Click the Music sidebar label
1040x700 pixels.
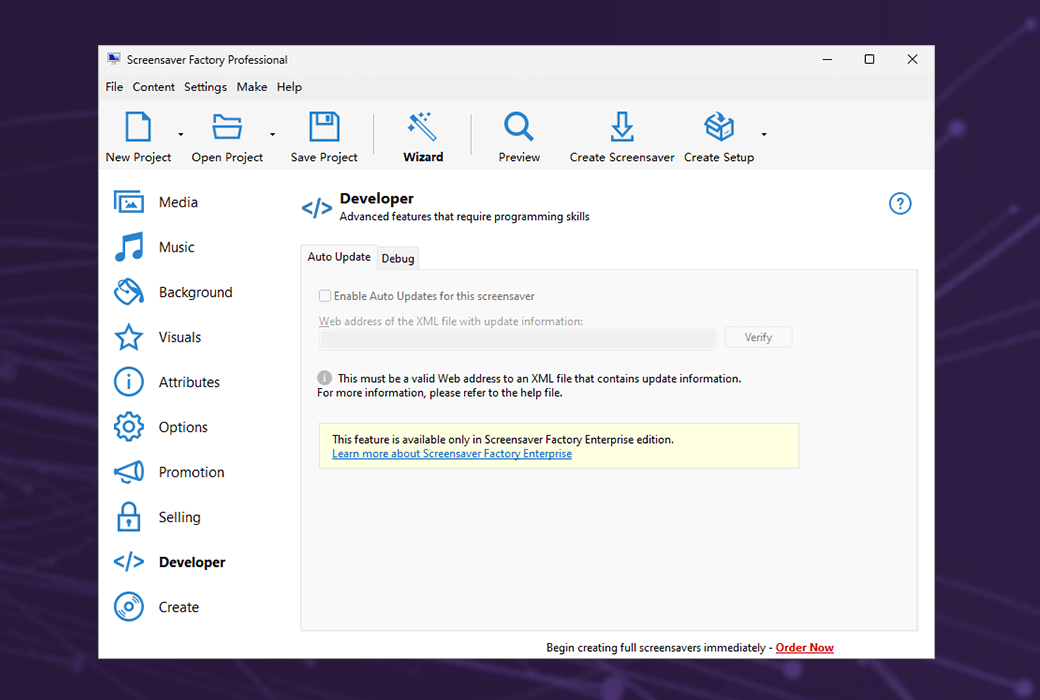(x=176, y=247)
